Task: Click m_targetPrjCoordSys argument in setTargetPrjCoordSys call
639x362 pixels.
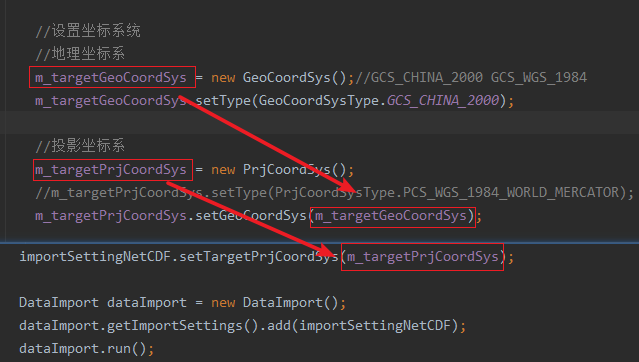Action: [423, 257]
